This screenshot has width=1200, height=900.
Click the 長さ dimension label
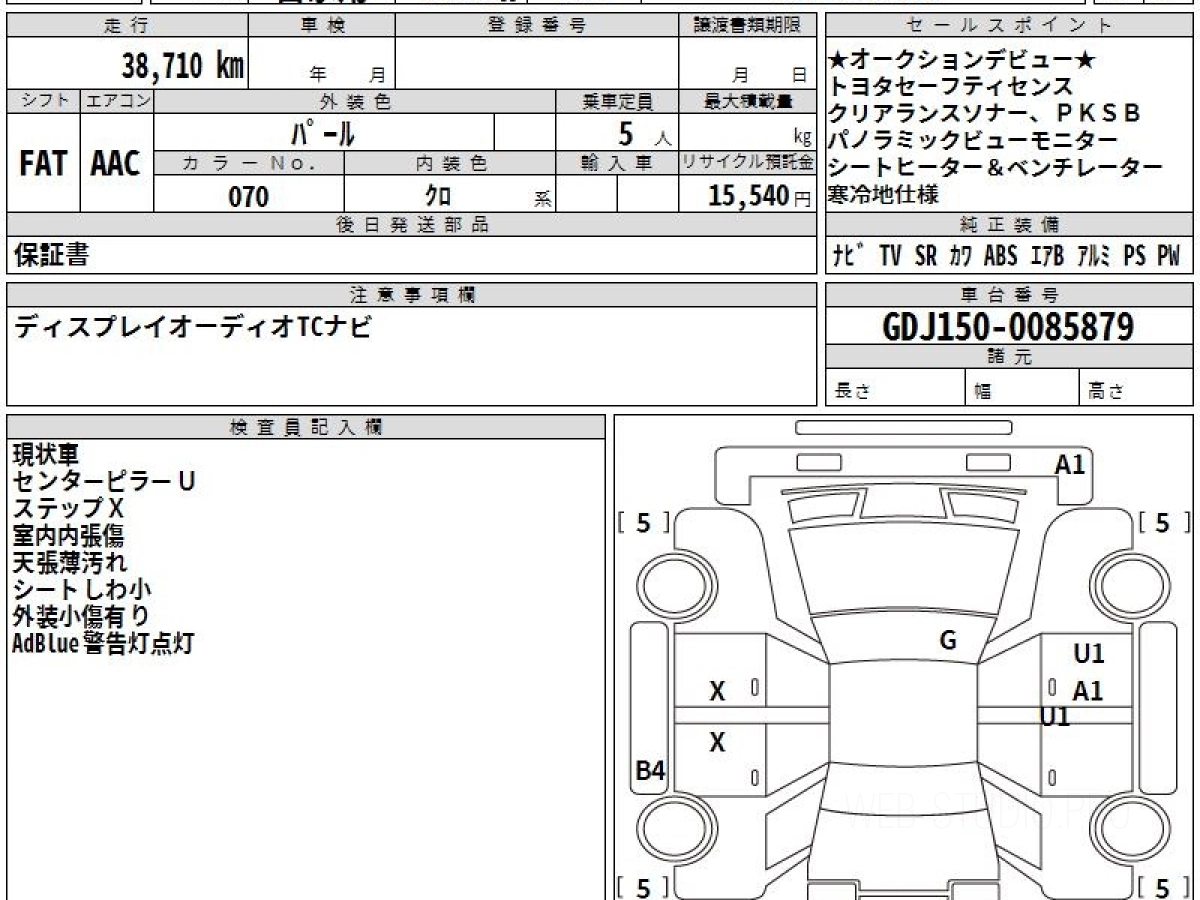pyautogui.click(x=853, y=391)
